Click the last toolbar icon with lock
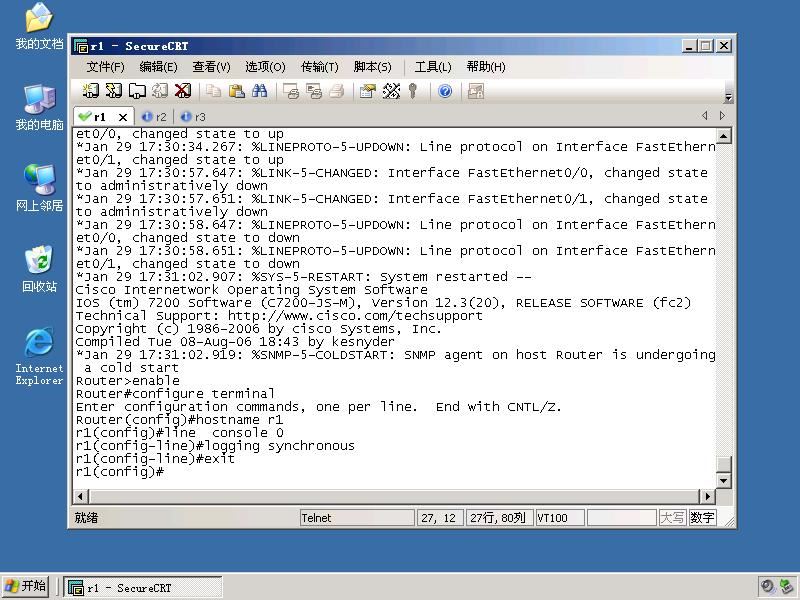Viewport: 800px width, 600px height. [x=476, y=91]
